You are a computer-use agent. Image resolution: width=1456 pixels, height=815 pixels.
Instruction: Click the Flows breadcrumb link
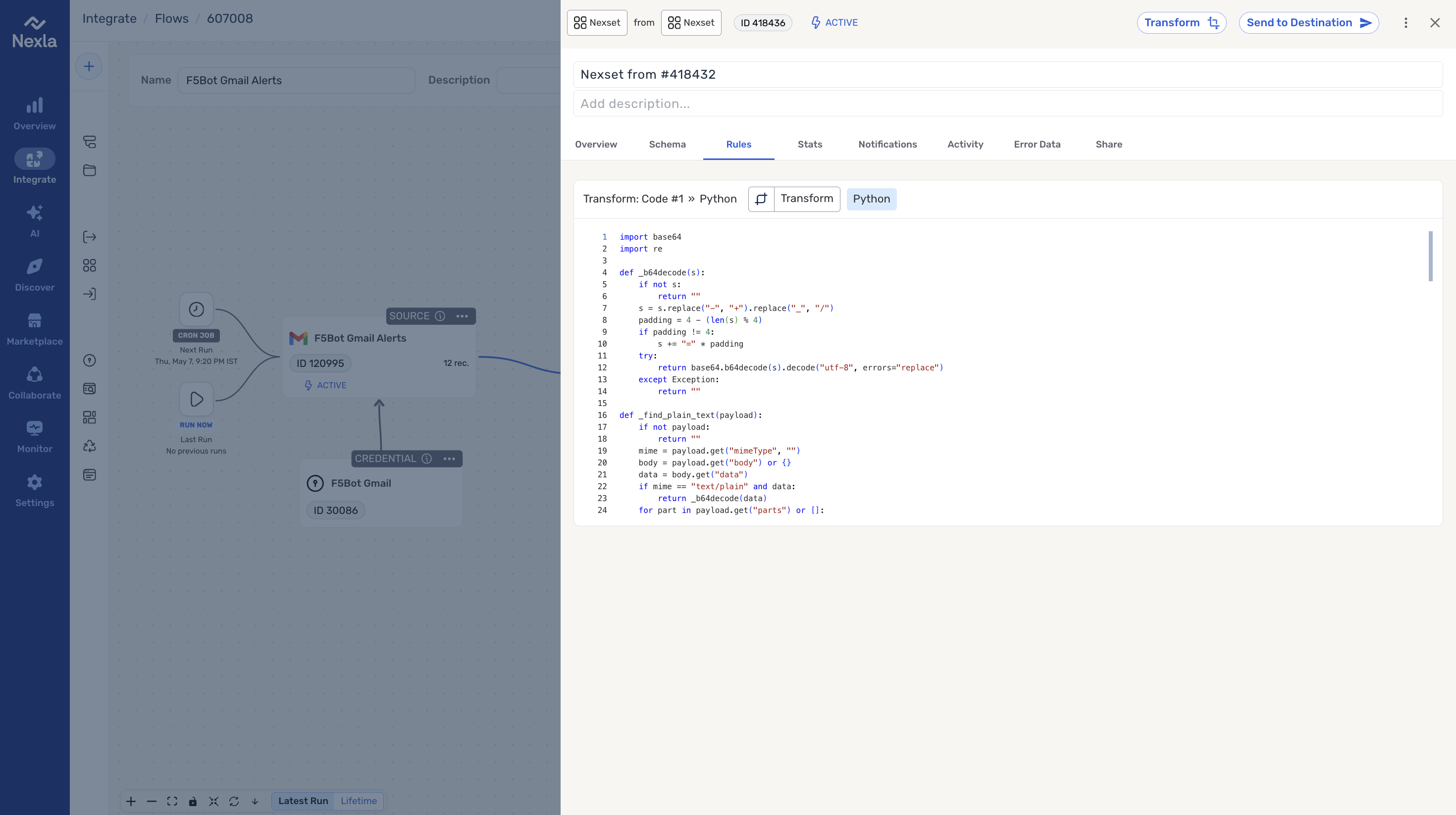pyautogui.click(x=171, y=19)
